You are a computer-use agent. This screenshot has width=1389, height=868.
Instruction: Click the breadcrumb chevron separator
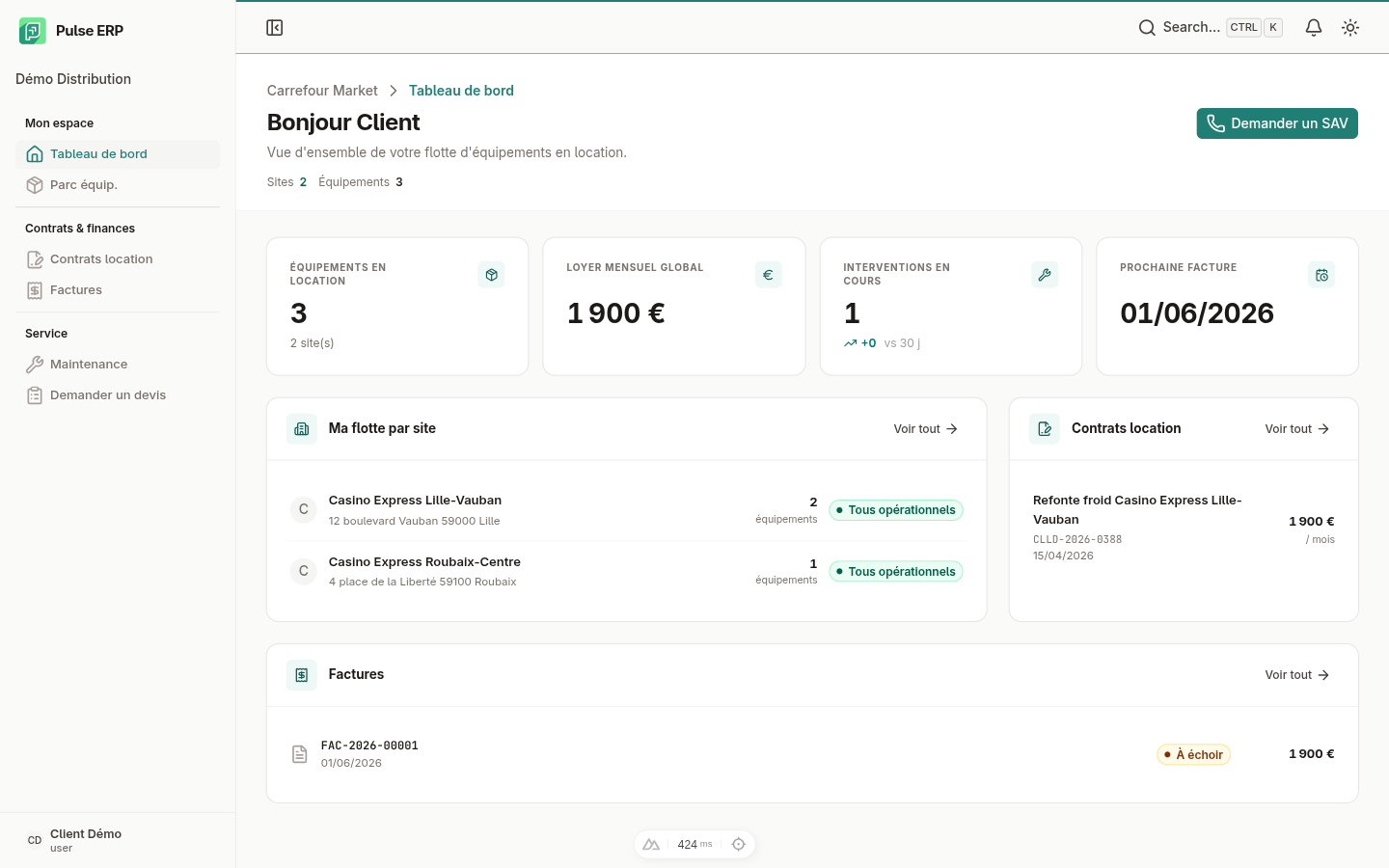click(x=394, y=91)
